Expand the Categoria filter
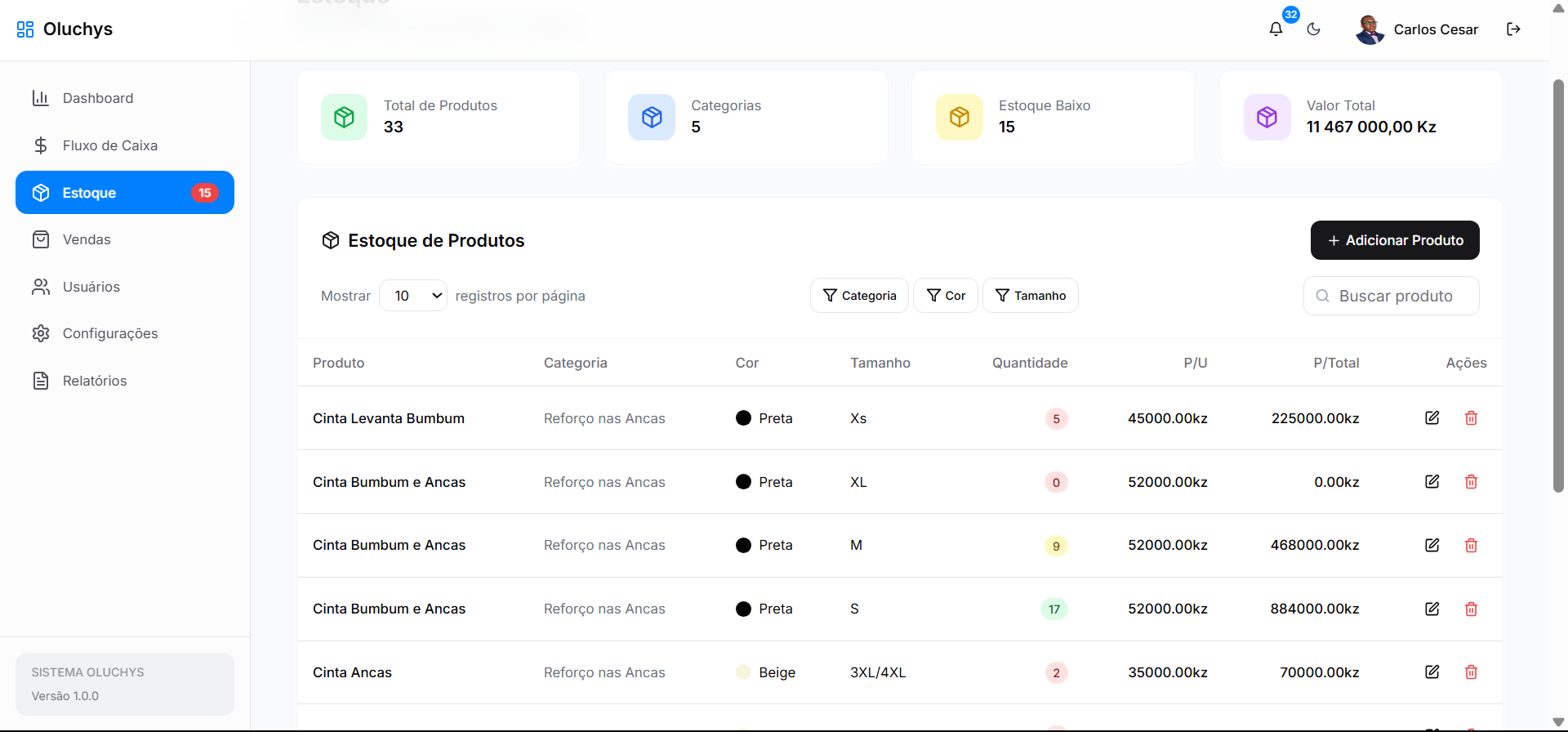 [859, 296]
